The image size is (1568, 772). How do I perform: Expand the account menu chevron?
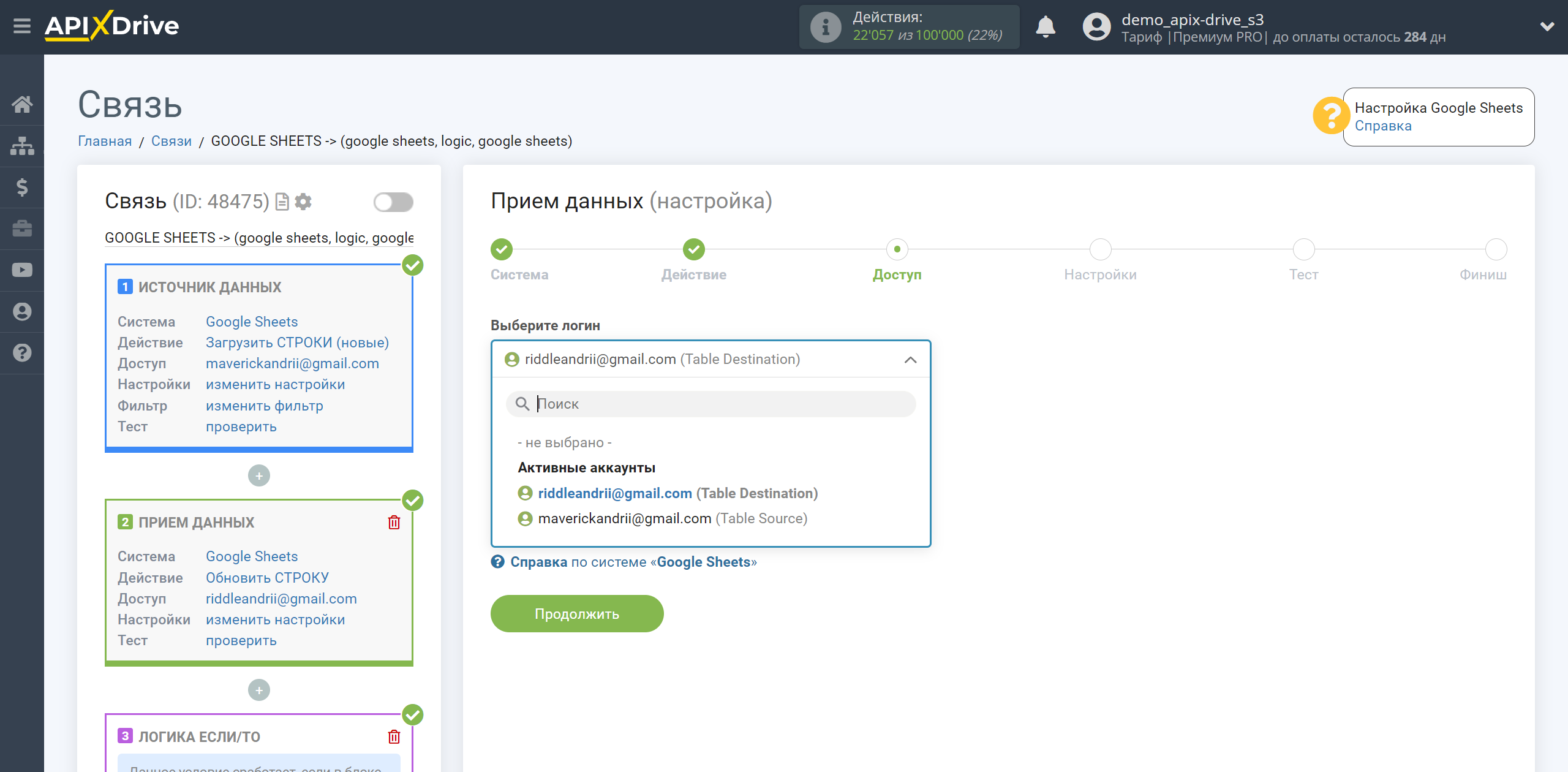[x=1547, y=26]
